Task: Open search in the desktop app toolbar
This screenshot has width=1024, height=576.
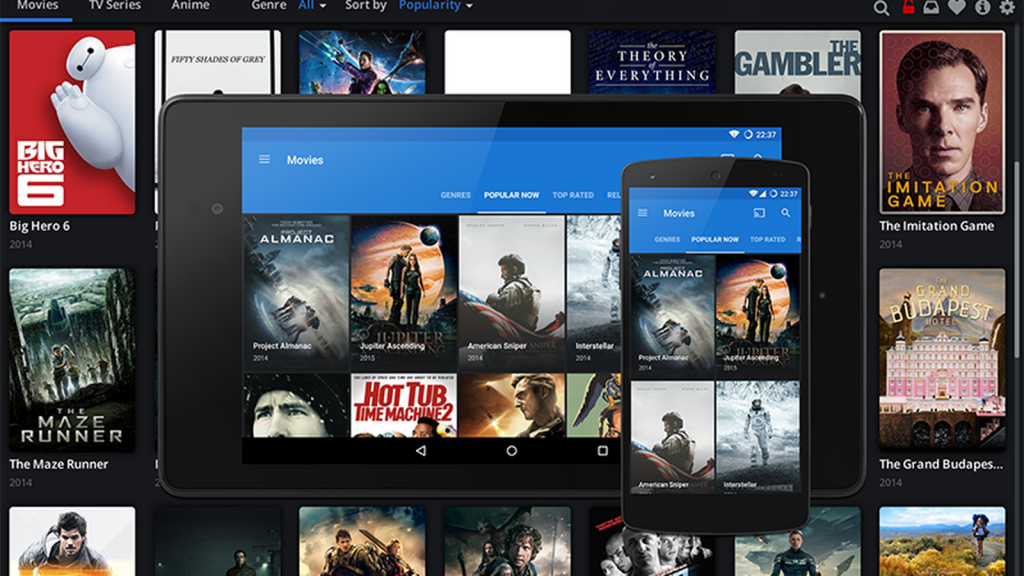Action: click(x=881, y=8)
